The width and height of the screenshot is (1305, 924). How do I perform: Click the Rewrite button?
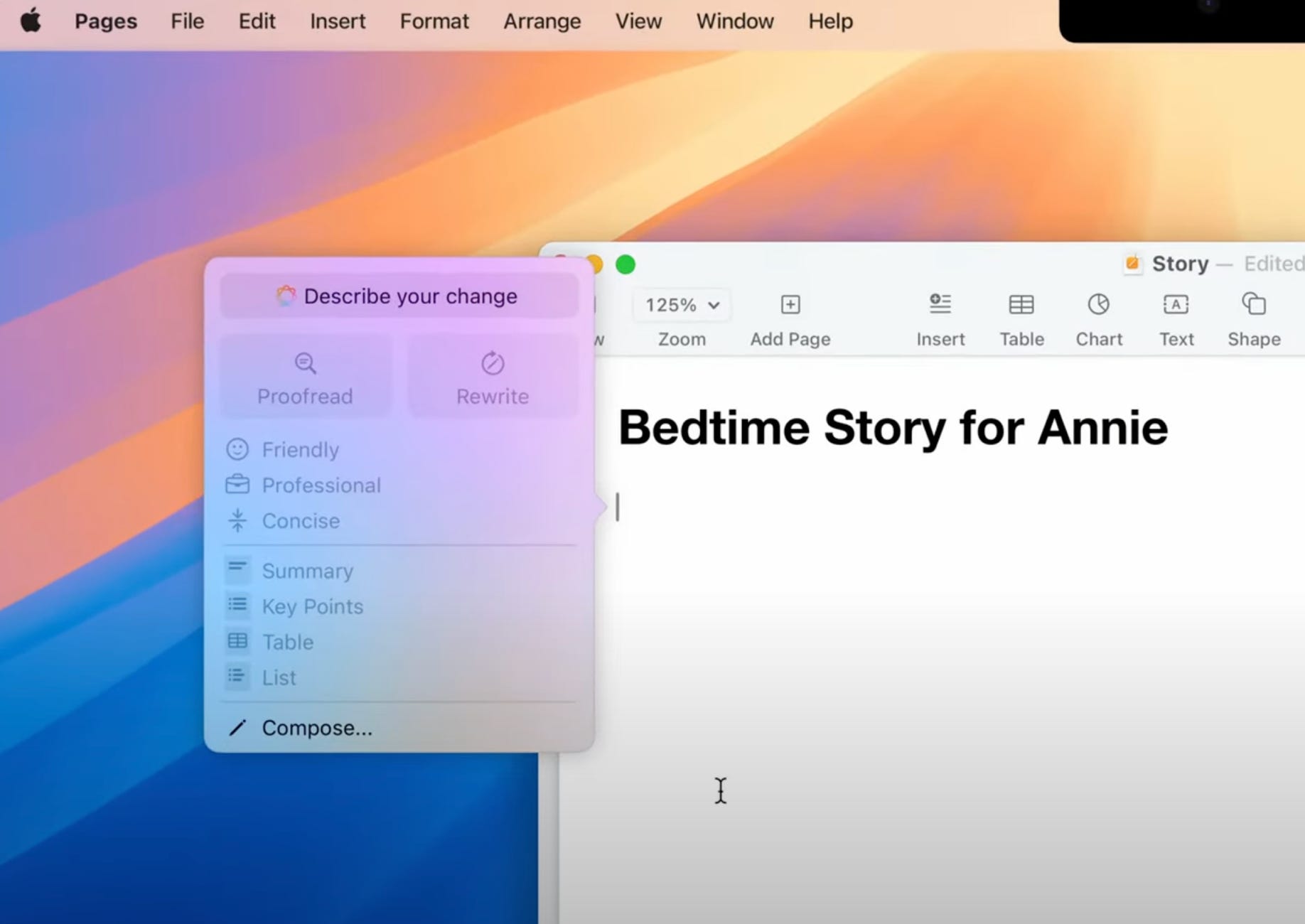pyautogui.click(x=493, y=377)
